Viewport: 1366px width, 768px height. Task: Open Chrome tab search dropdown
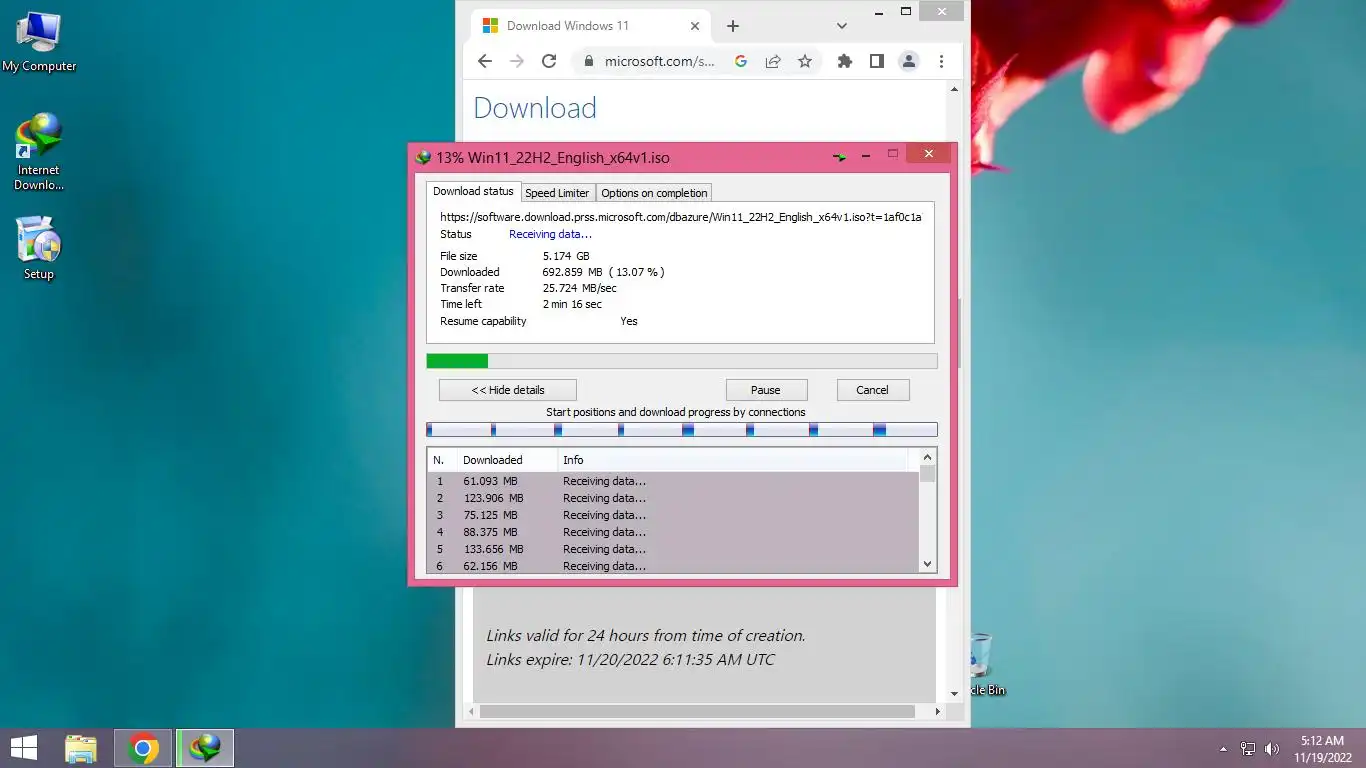(842, 26)
